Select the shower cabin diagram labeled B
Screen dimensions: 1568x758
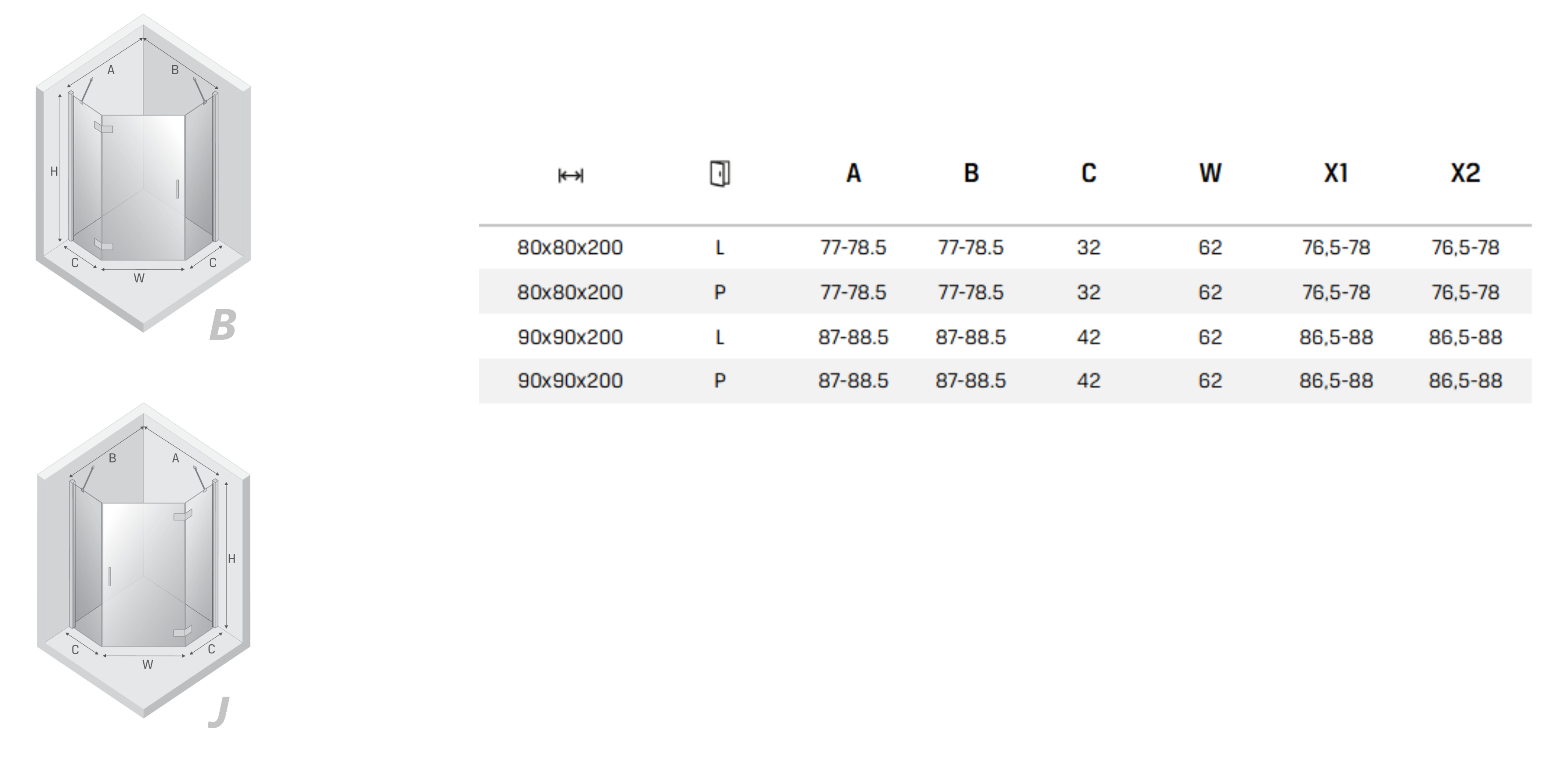[143, 173]
